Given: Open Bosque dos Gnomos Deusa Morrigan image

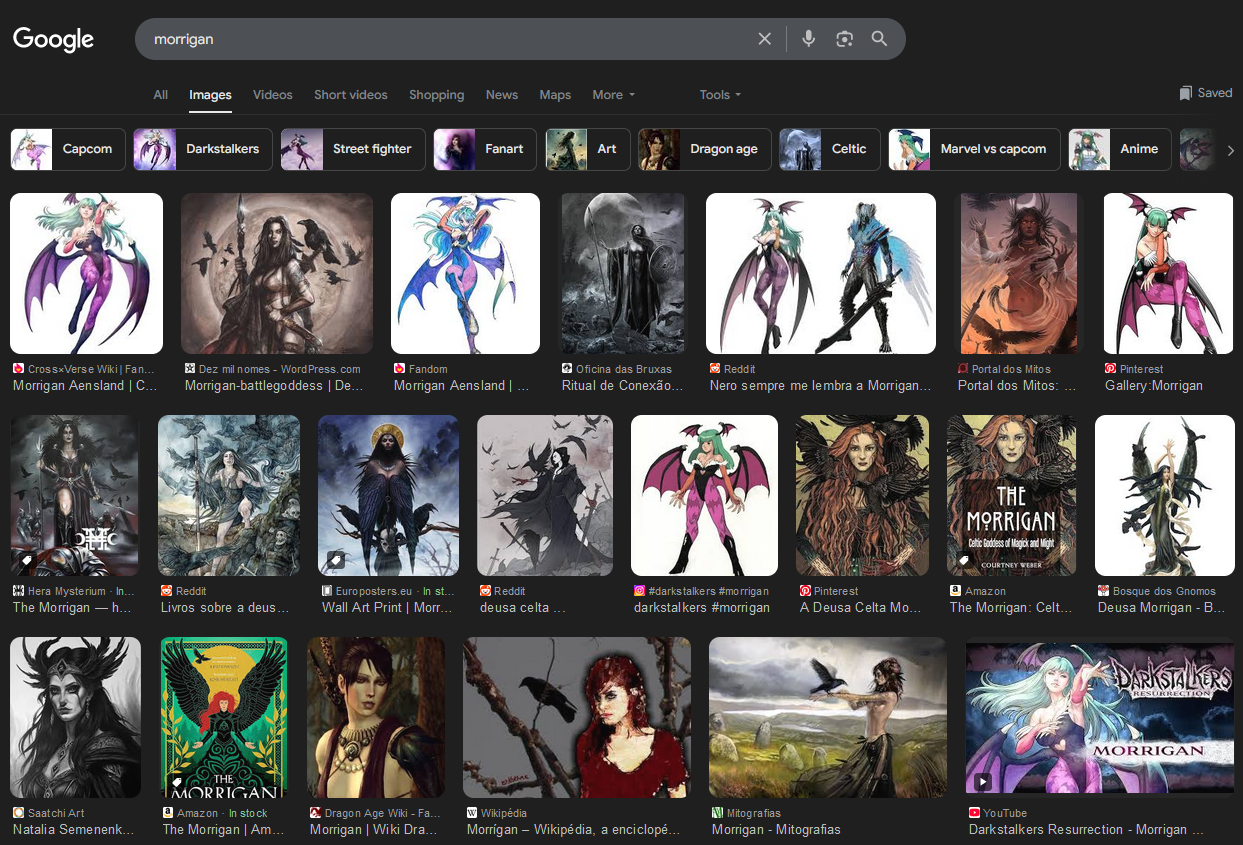Looking at the screenshot, I should tap(1165, 495).
